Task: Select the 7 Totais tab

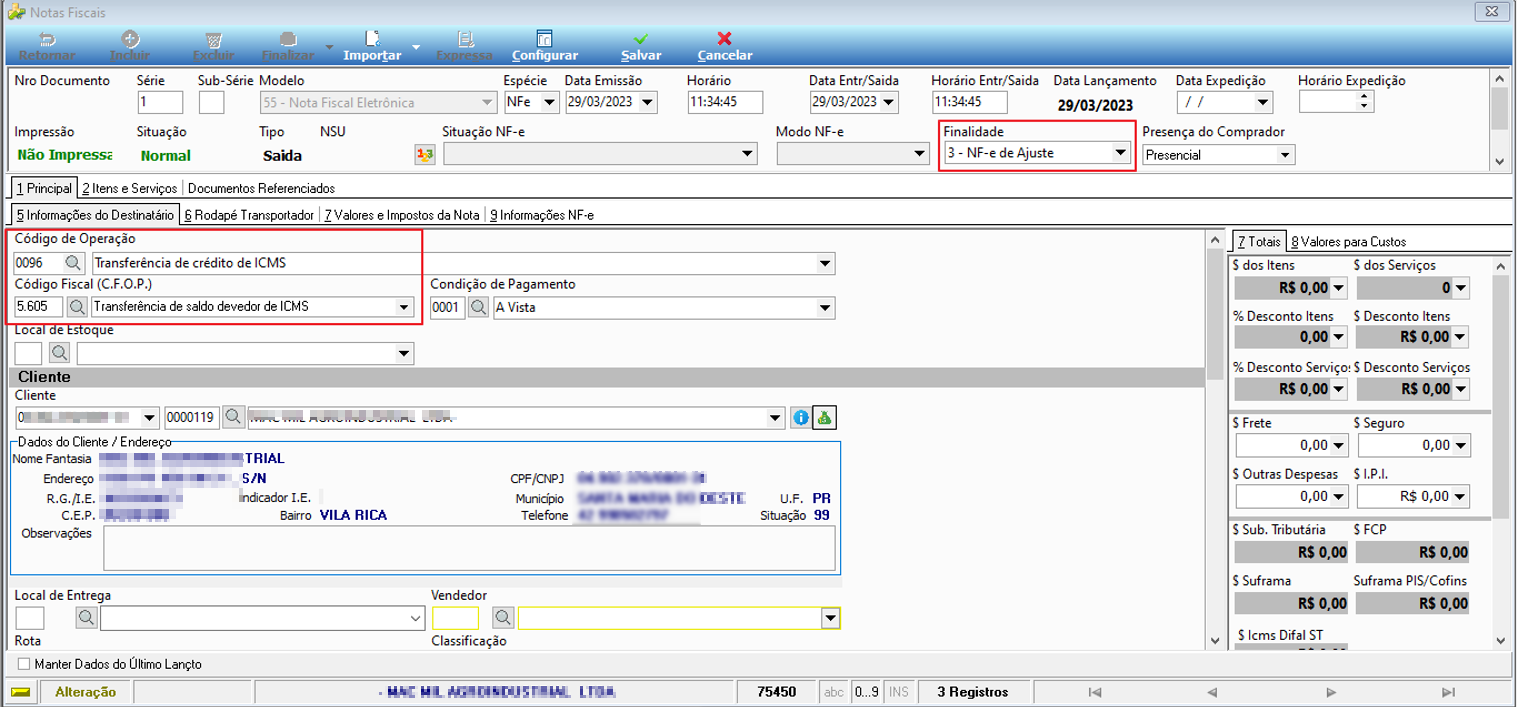Action: point(1258,241)
